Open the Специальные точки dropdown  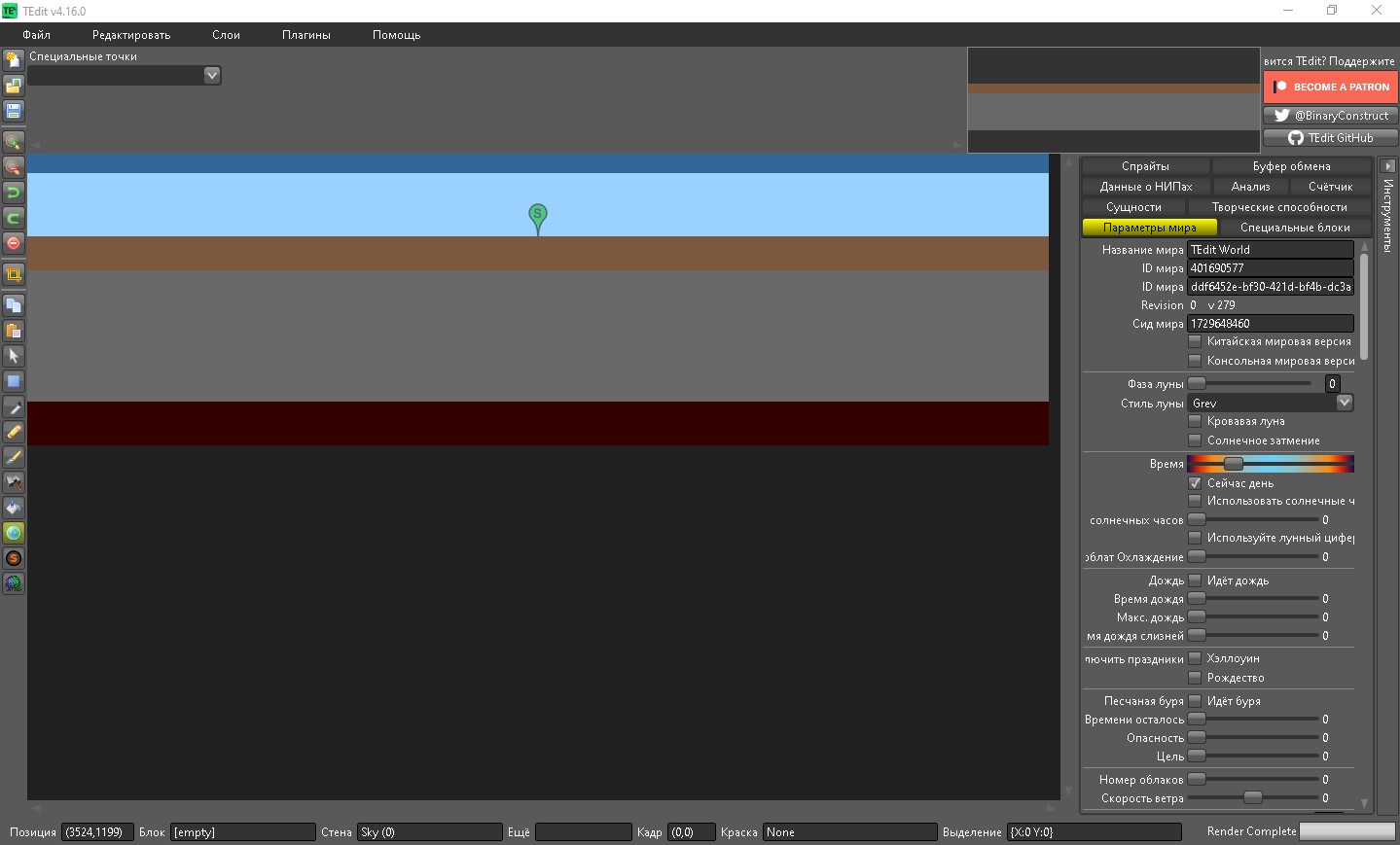coord(126,75)
